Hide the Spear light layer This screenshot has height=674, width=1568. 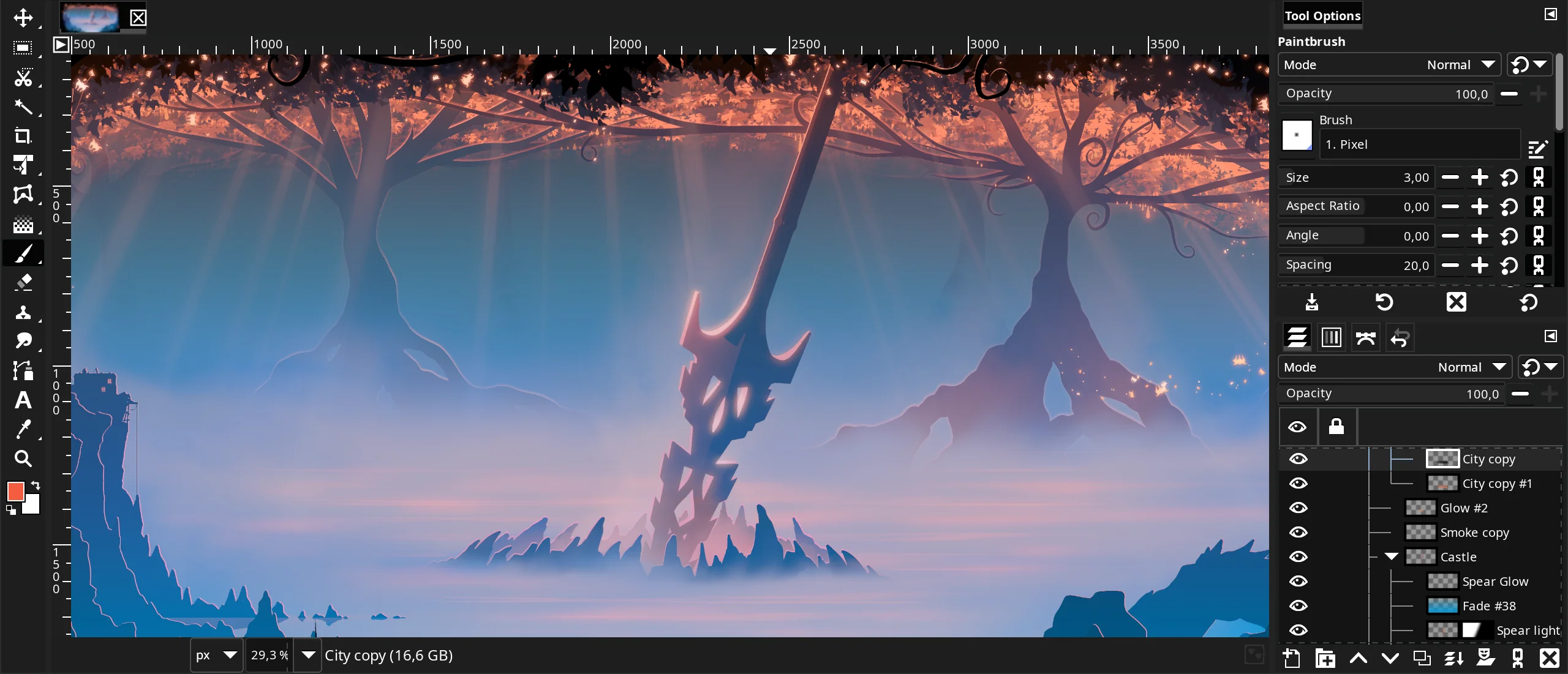[1298, 631]
